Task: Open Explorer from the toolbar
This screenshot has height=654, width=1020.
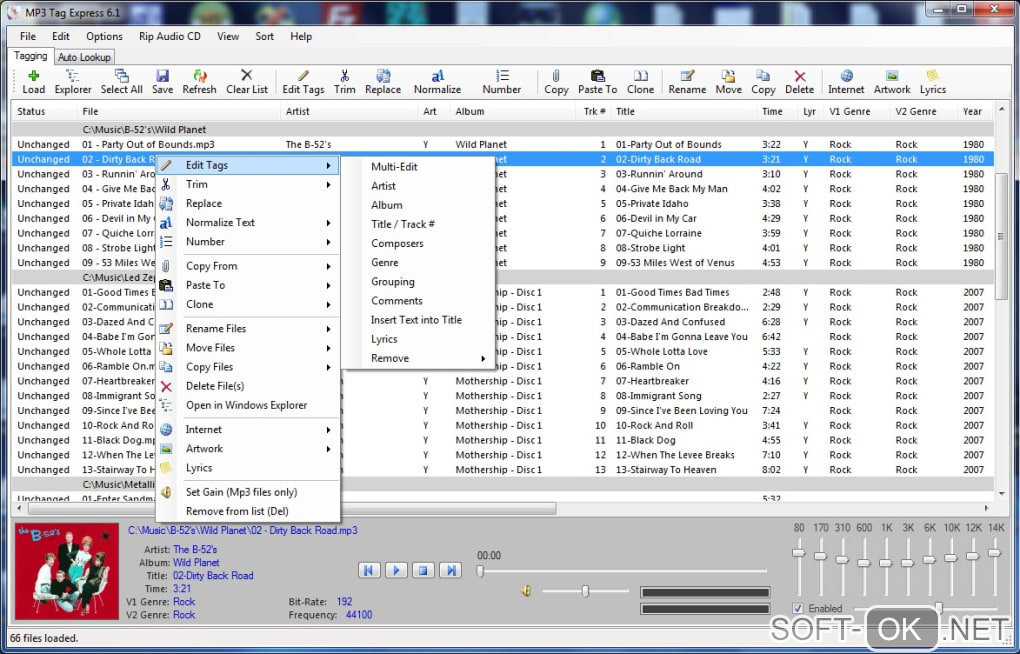Action: pyautogui.click(x=73, y=81)
